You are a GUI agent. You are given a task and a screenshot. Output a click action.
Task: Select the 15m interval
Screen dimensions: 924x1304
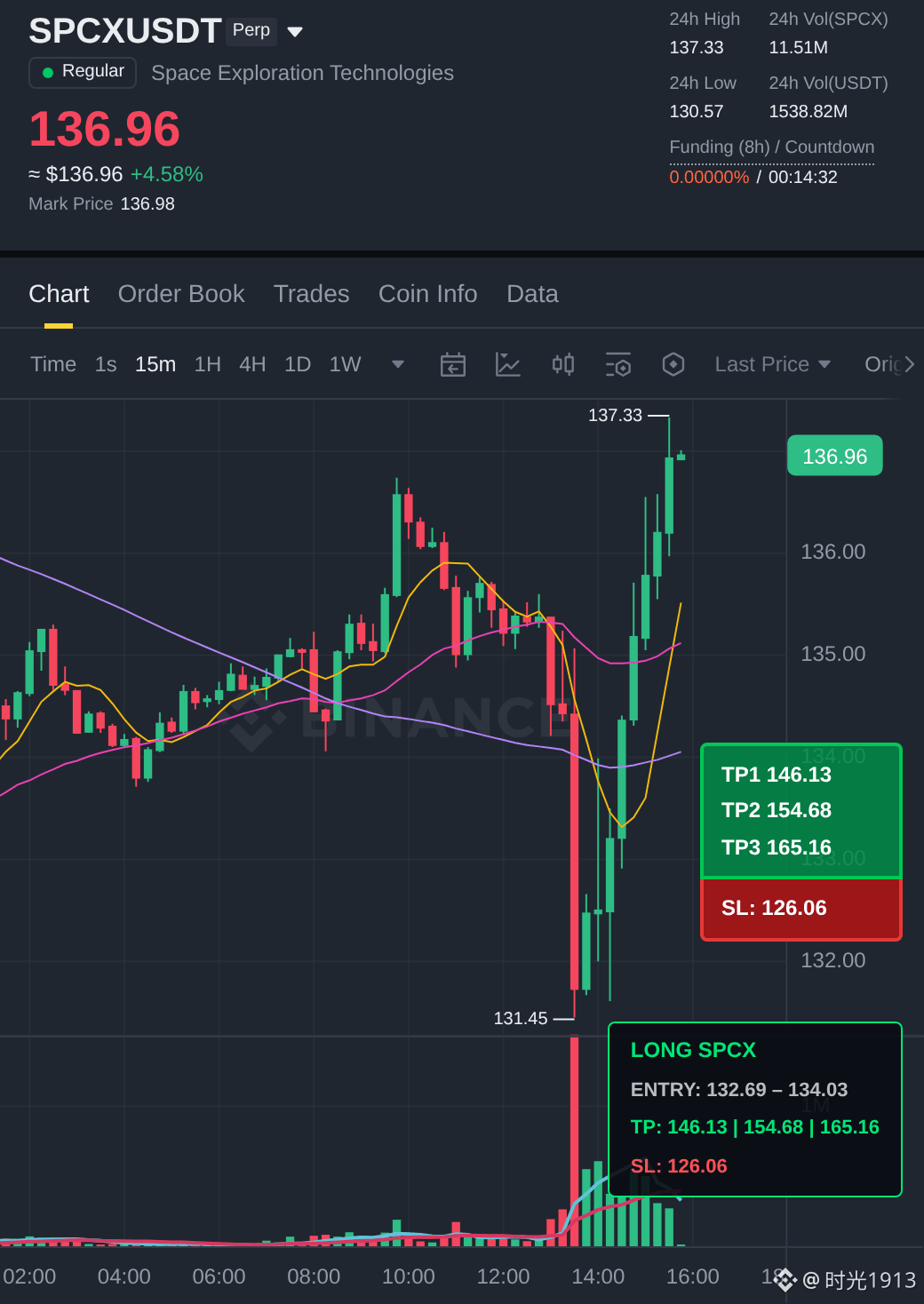(155, 364)
